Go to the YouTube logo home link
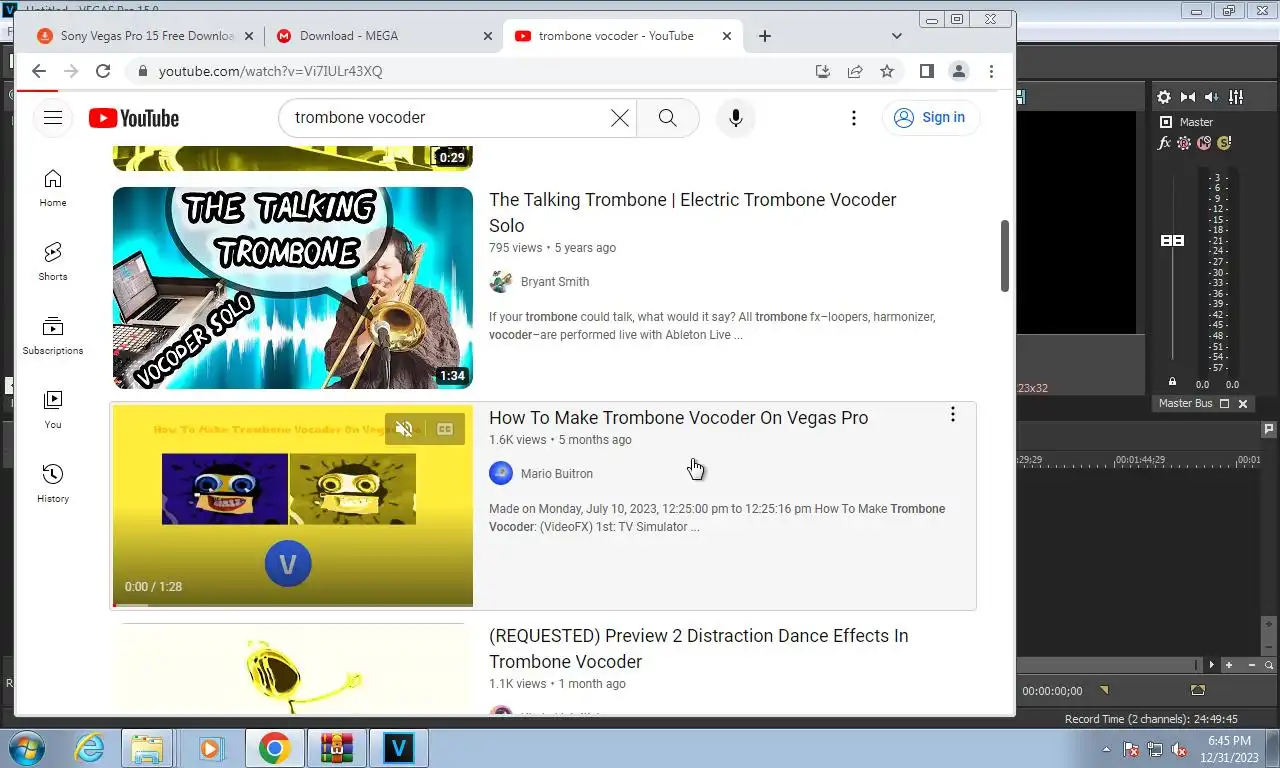 click(134, 118)
